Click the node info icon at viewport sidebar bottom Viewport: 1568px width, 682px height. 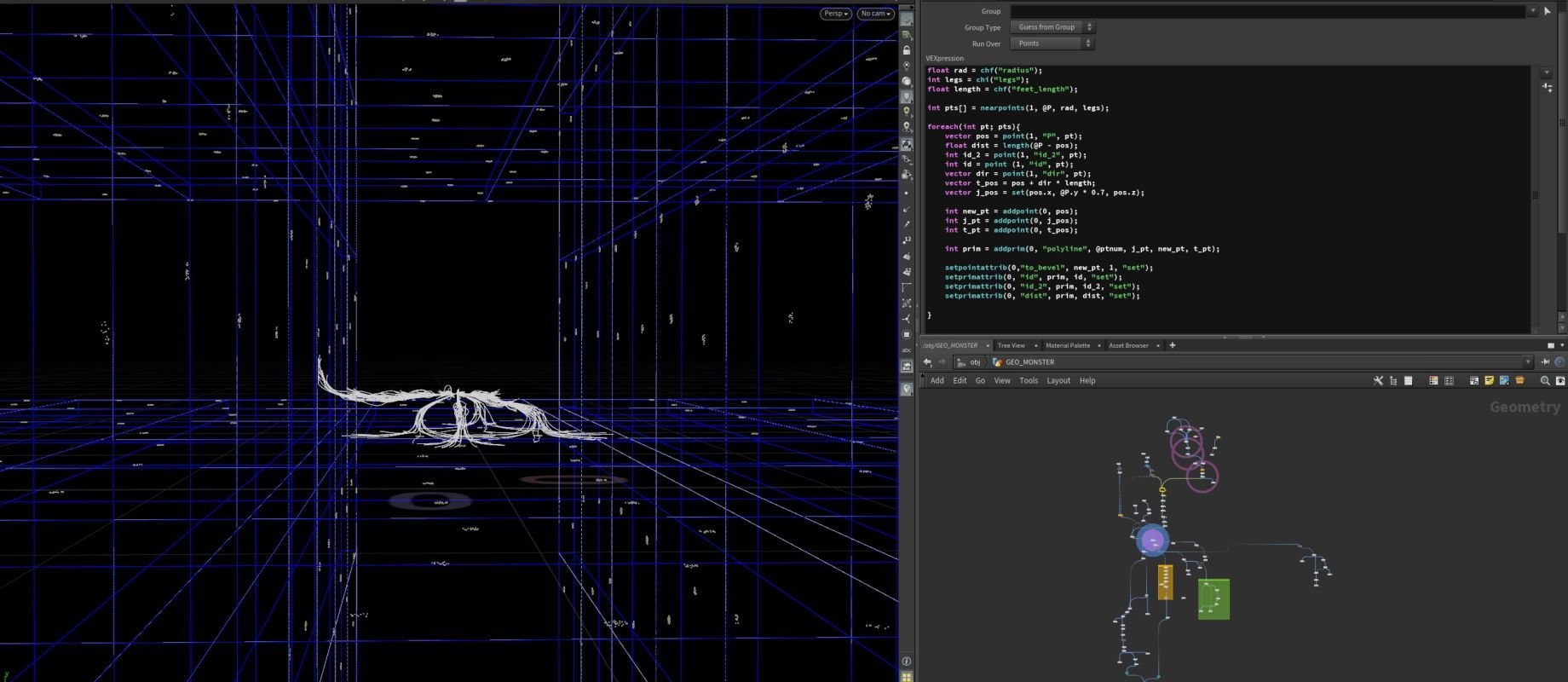tap(907, 661)
